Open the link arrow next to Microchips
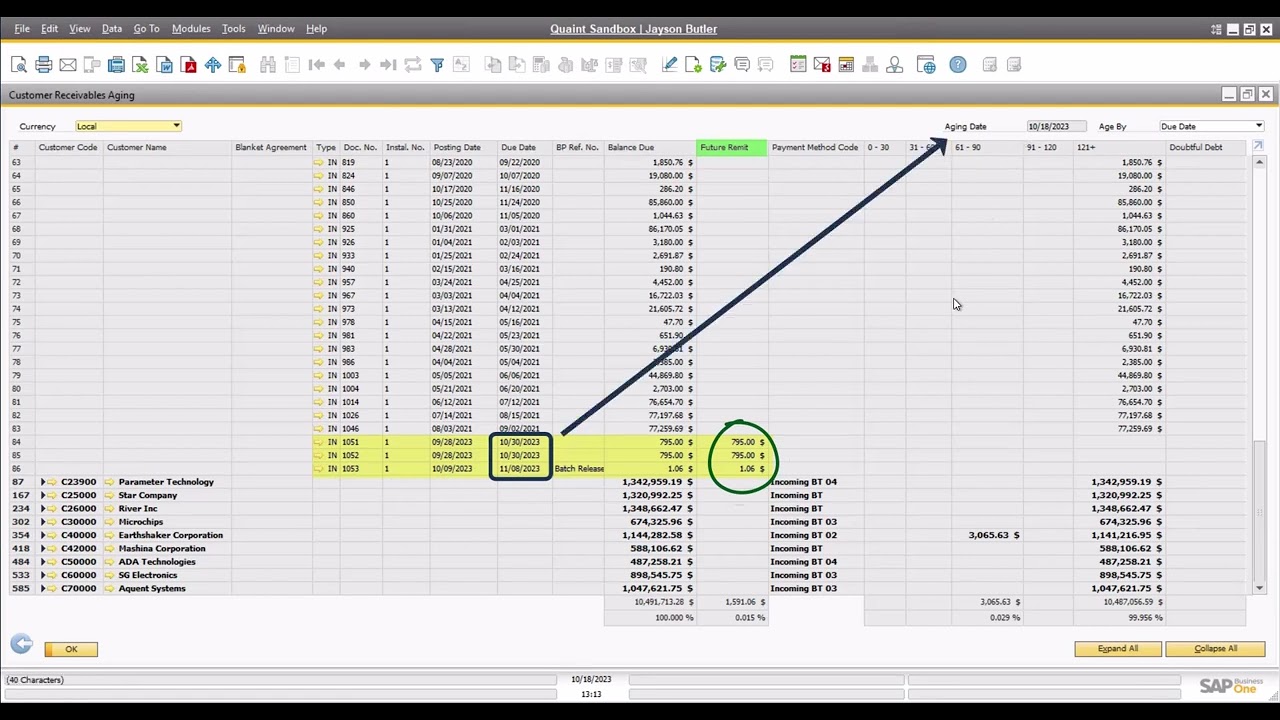The width and height of the screenshot is (1280, 720). pyautogui.click(x=110, y=522)
